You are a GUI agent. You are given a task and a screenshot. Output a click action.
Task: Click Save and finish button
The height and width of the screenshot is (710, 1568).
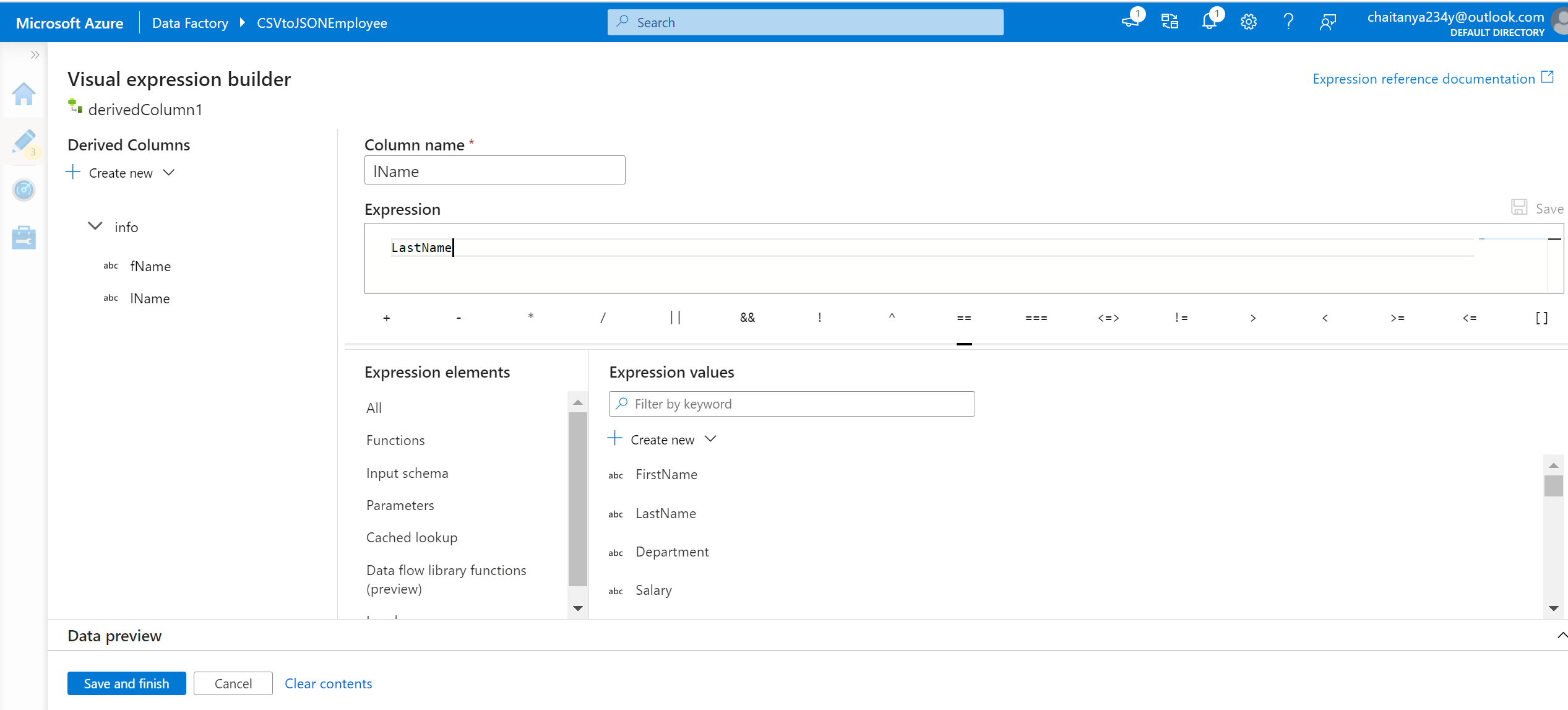pos(126,683)
